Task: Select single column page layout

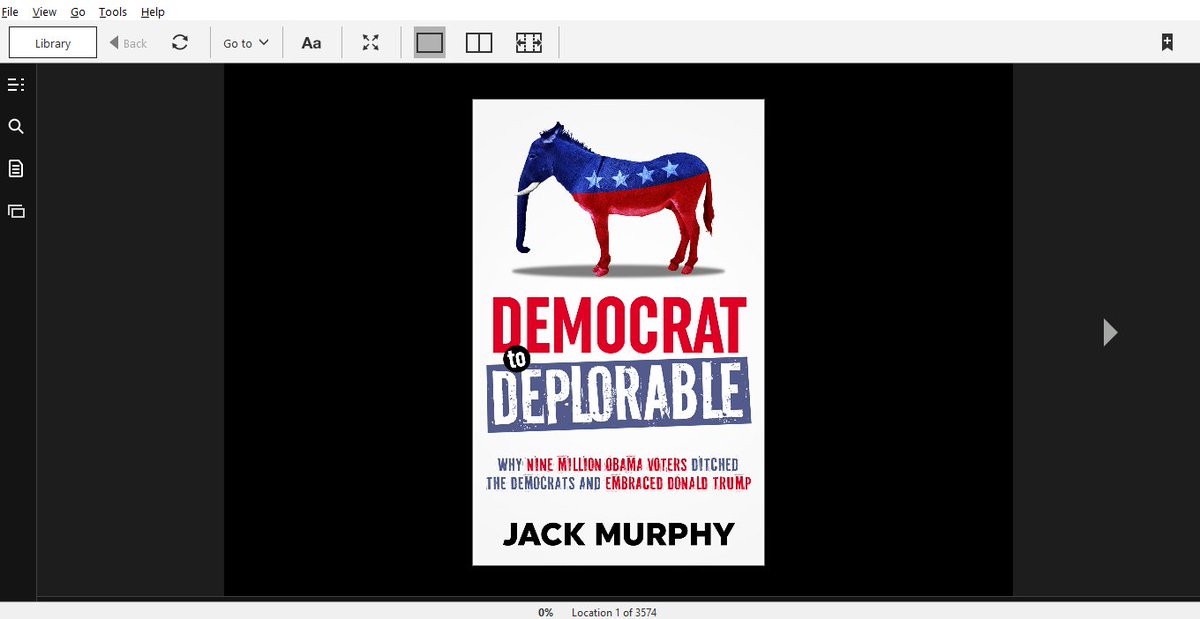Action: point(430,43)
